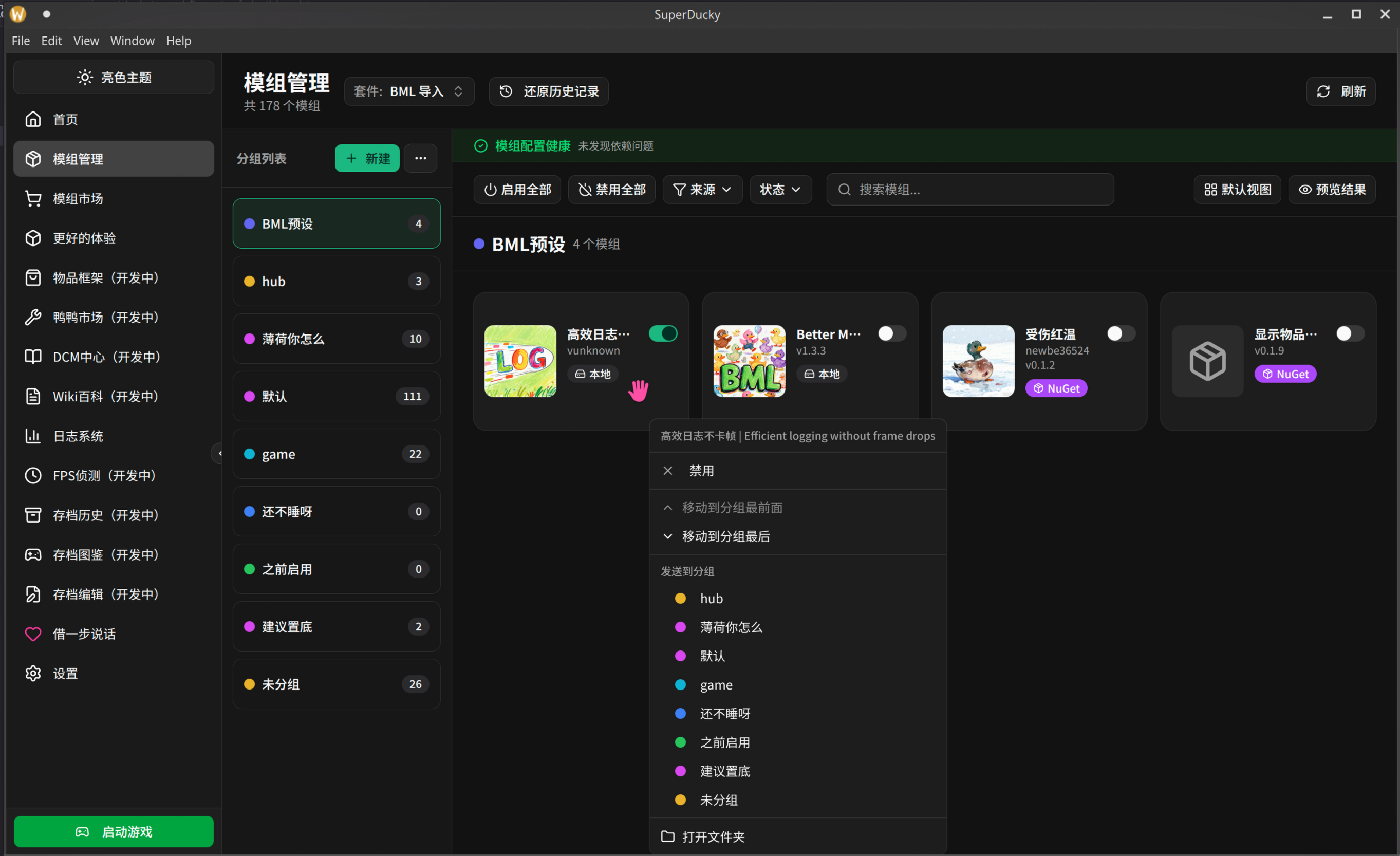Screen dimensions: 1400x856
Task: Click the 新建 group button
Action: click(x=366, y=158)
